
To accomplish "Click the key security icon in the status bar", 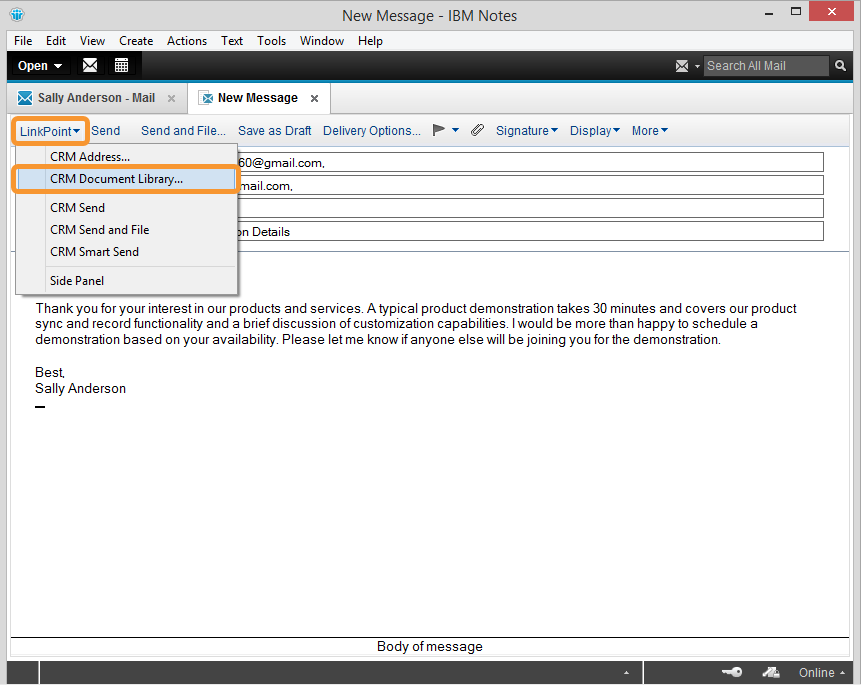I will (x=732, y=672).
